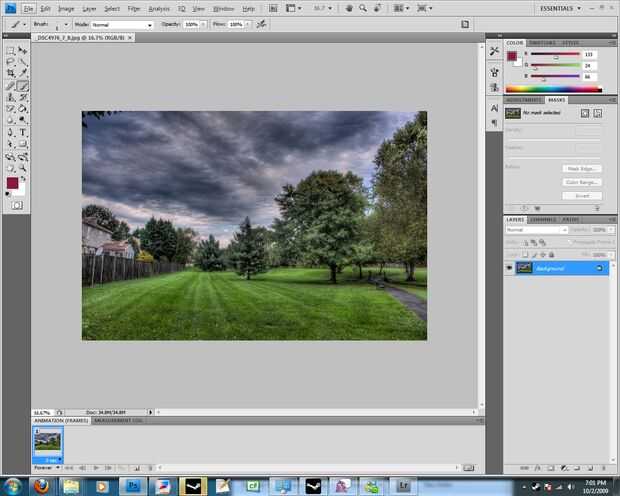Open the Flow slider arrow
This screenshot has height=496, width=620.
tap(248, 25)
